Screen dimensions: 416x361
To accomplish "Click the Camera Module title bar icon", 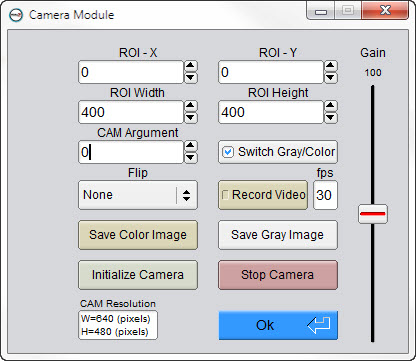I will (16, 15).
